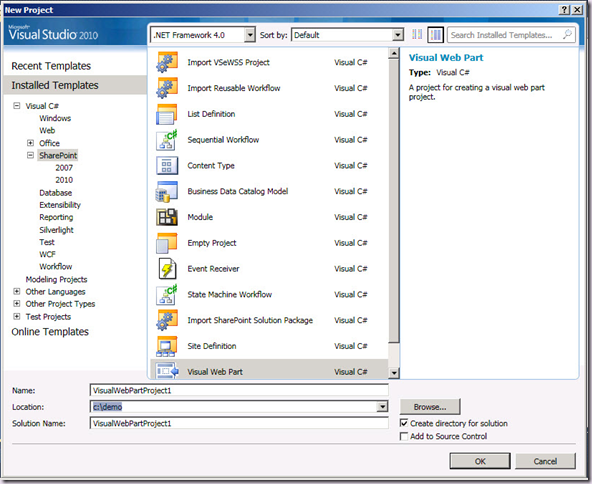This screenshot has width=592, height=484.
Task: Select Extensibility category
Action: (60, 205)
